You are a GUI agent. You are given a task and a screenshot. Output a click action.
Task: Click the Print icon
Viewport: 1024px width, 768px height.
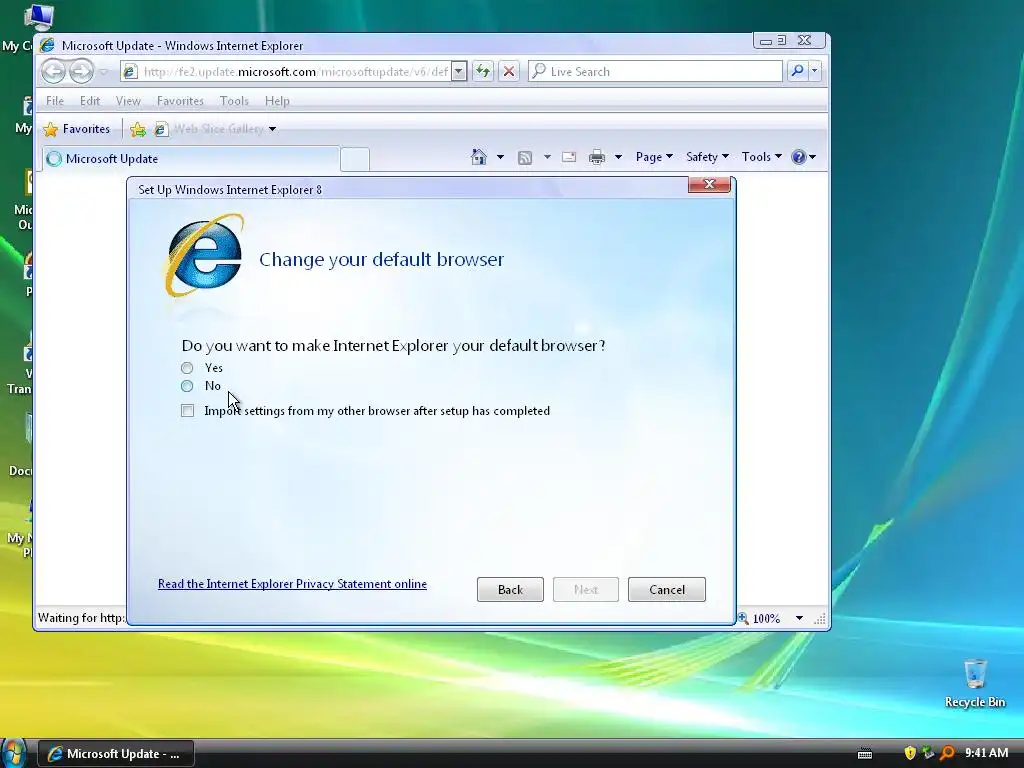click(597, 157)
